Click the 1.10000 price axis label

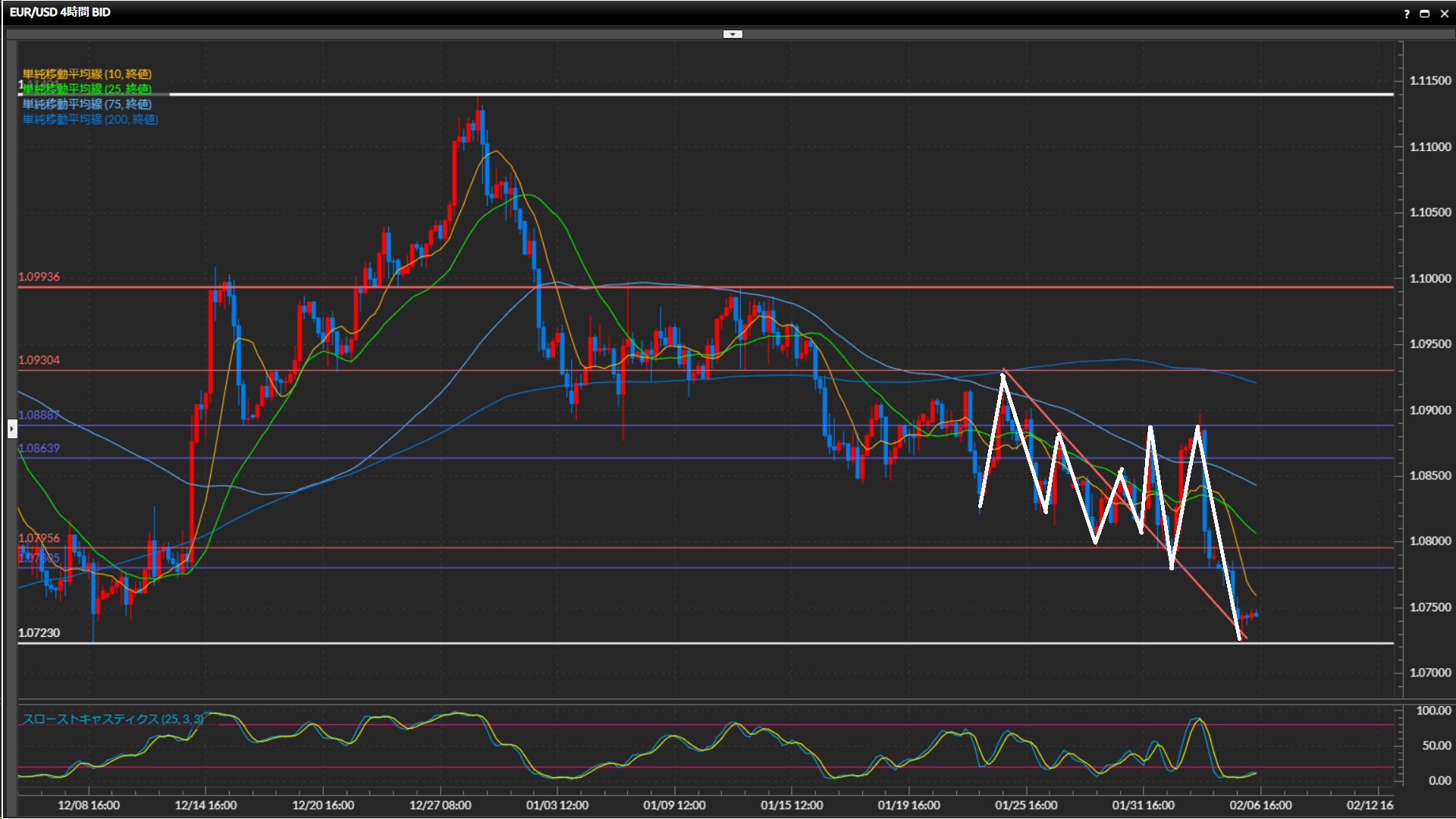(1430, 278)
